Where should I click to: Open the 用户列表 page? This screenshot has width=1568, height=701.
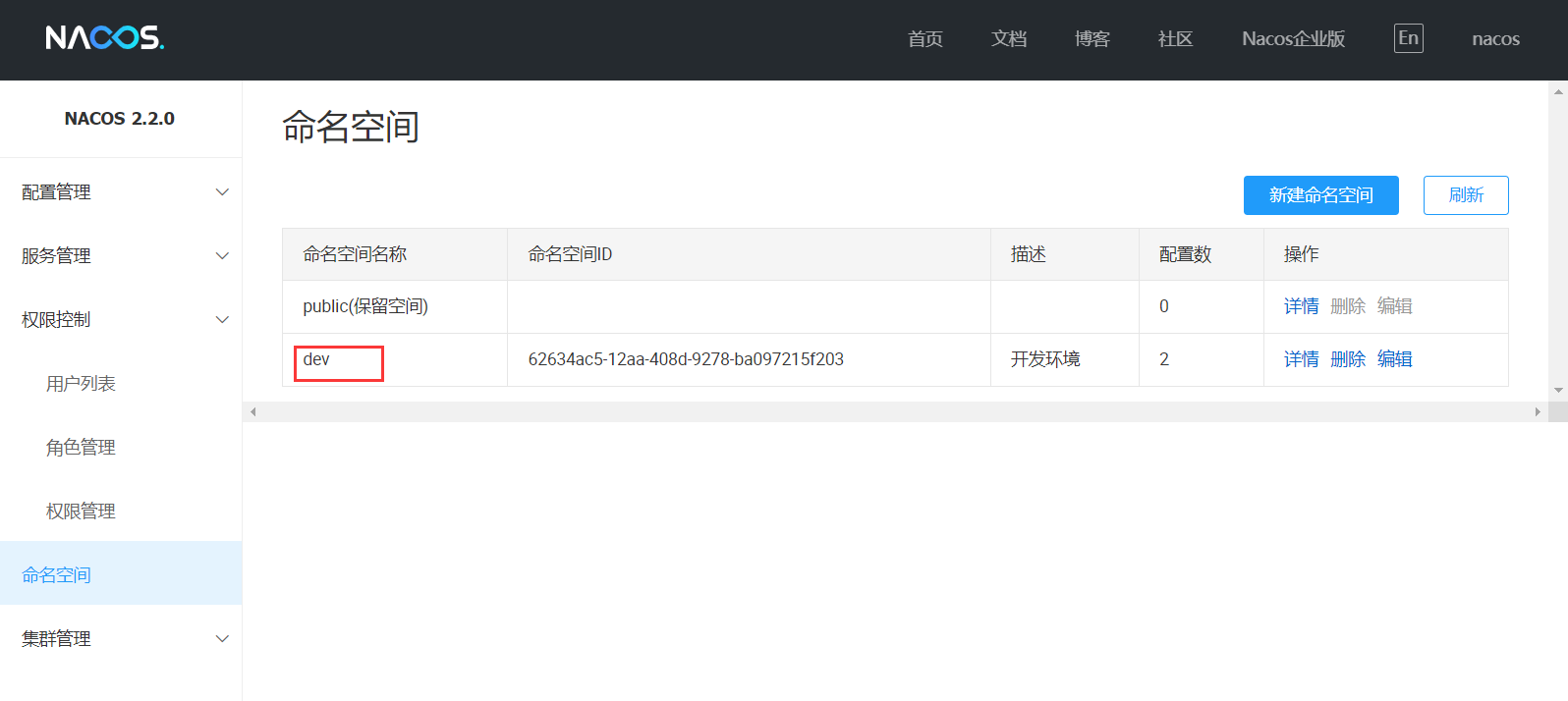click(81, 384)
